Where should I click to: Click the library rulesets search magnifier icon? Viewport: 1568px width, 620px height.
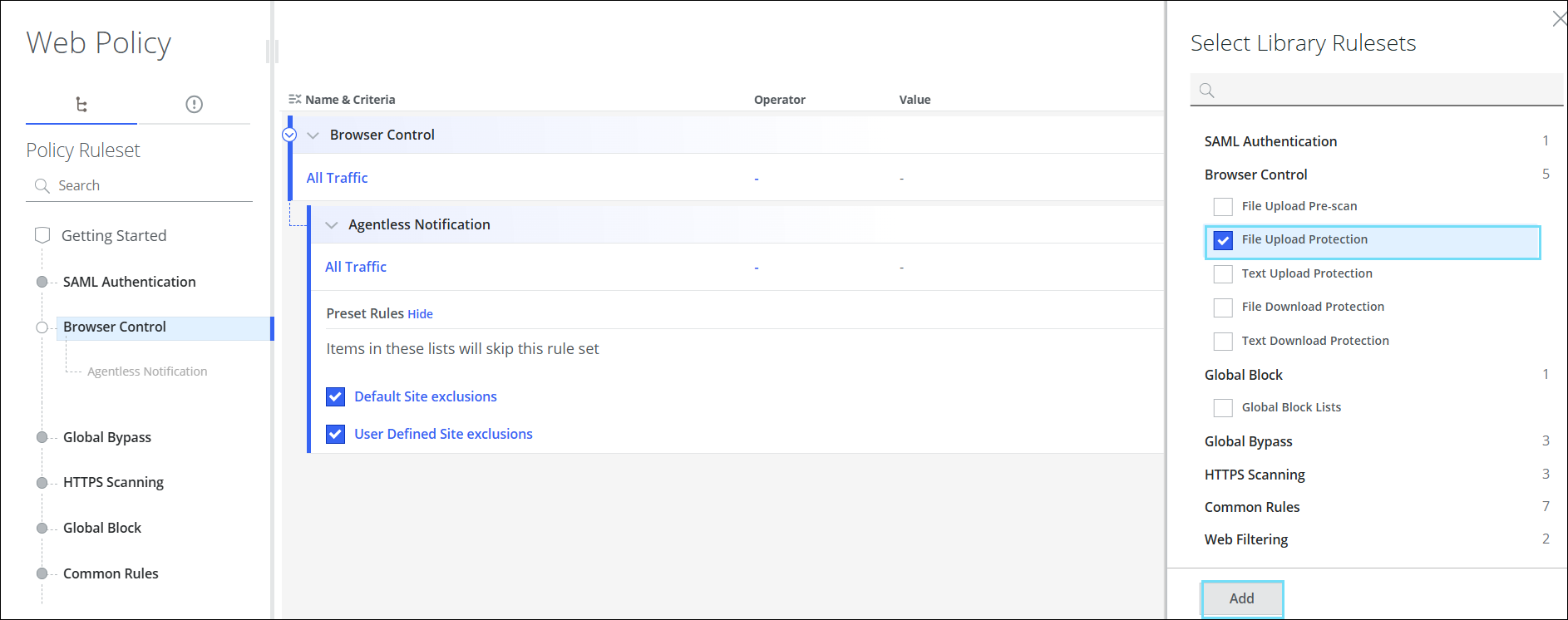[1207, 91]
